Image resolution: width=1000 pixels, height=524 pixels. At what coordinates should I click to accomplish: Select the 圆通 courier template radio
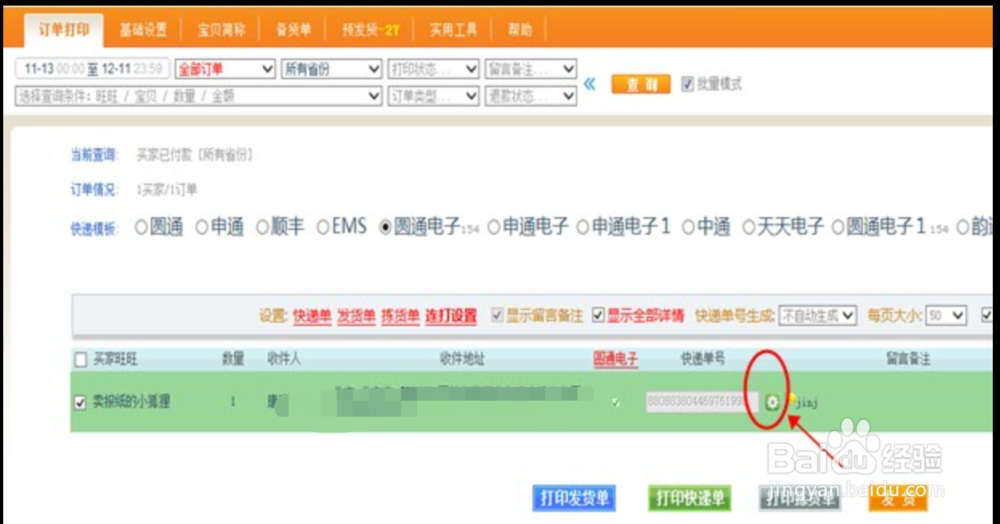[x=142, y=228]
